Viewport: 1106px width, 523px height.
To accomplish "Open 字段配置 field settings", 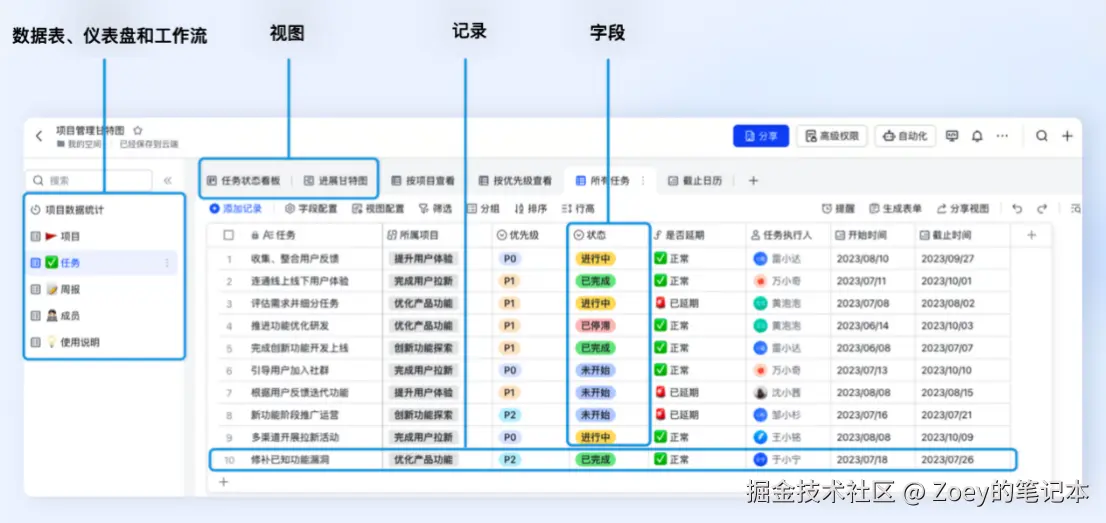I will [x=311, y=208].
